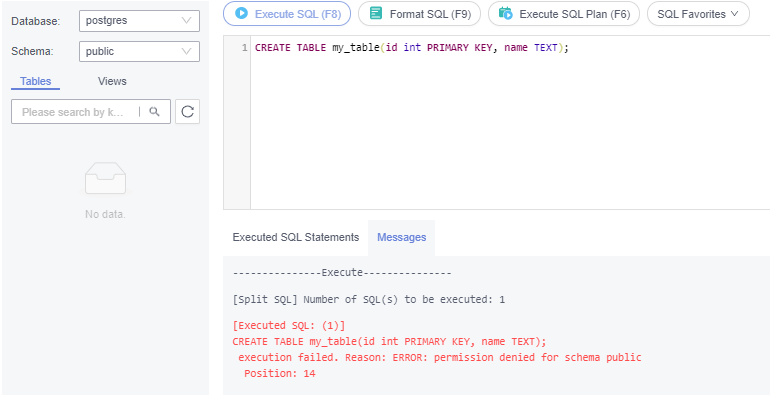This screenshot has width=770, height=395.
Task: Switch to the Views tab
Action: [112, 81]
